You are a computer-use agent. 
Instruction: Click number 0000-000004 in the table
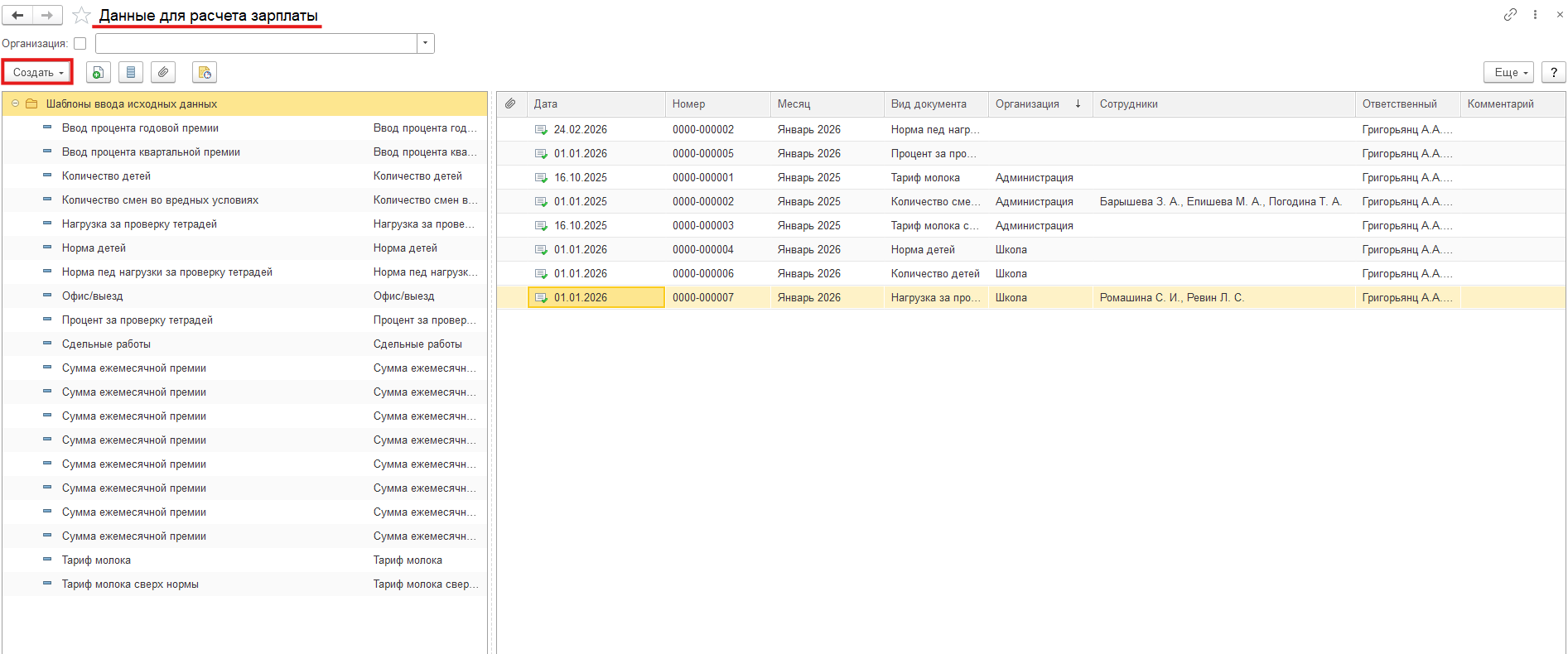click(x=703, y=250)
